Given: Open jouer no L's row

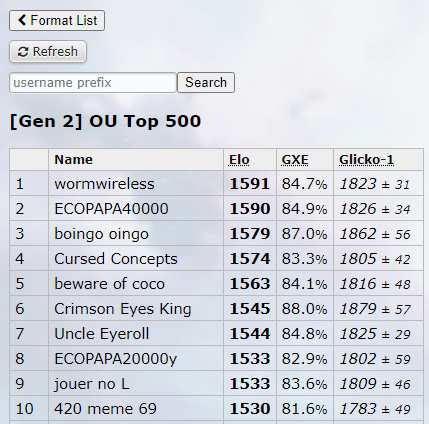Looking at the screenshot, I should (92, 384).
